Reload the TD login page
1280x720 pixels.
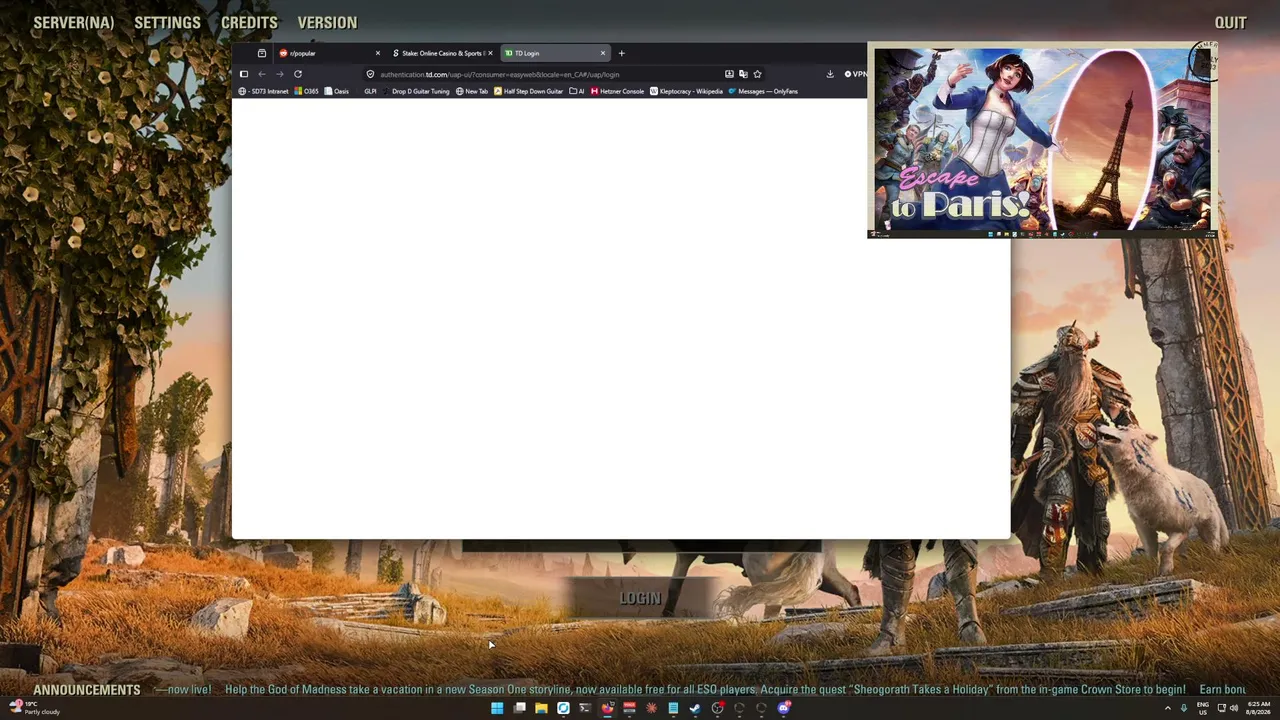(298, 74)
